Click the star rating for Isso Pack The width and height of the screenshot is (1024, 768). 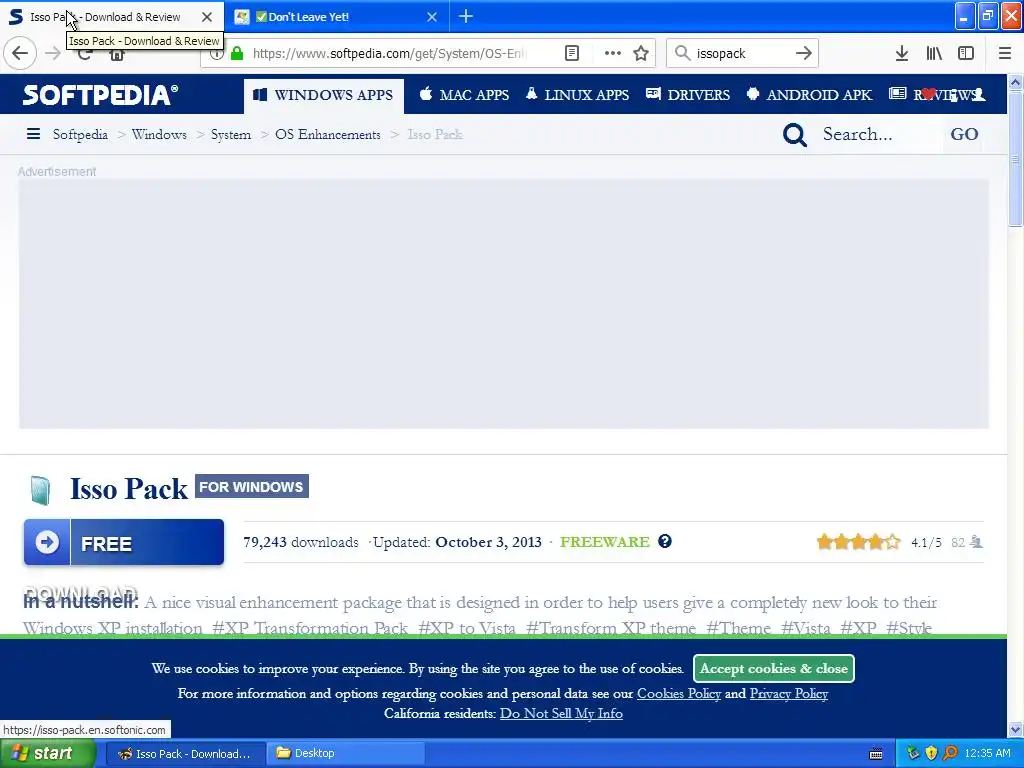[x=858, y=541]
